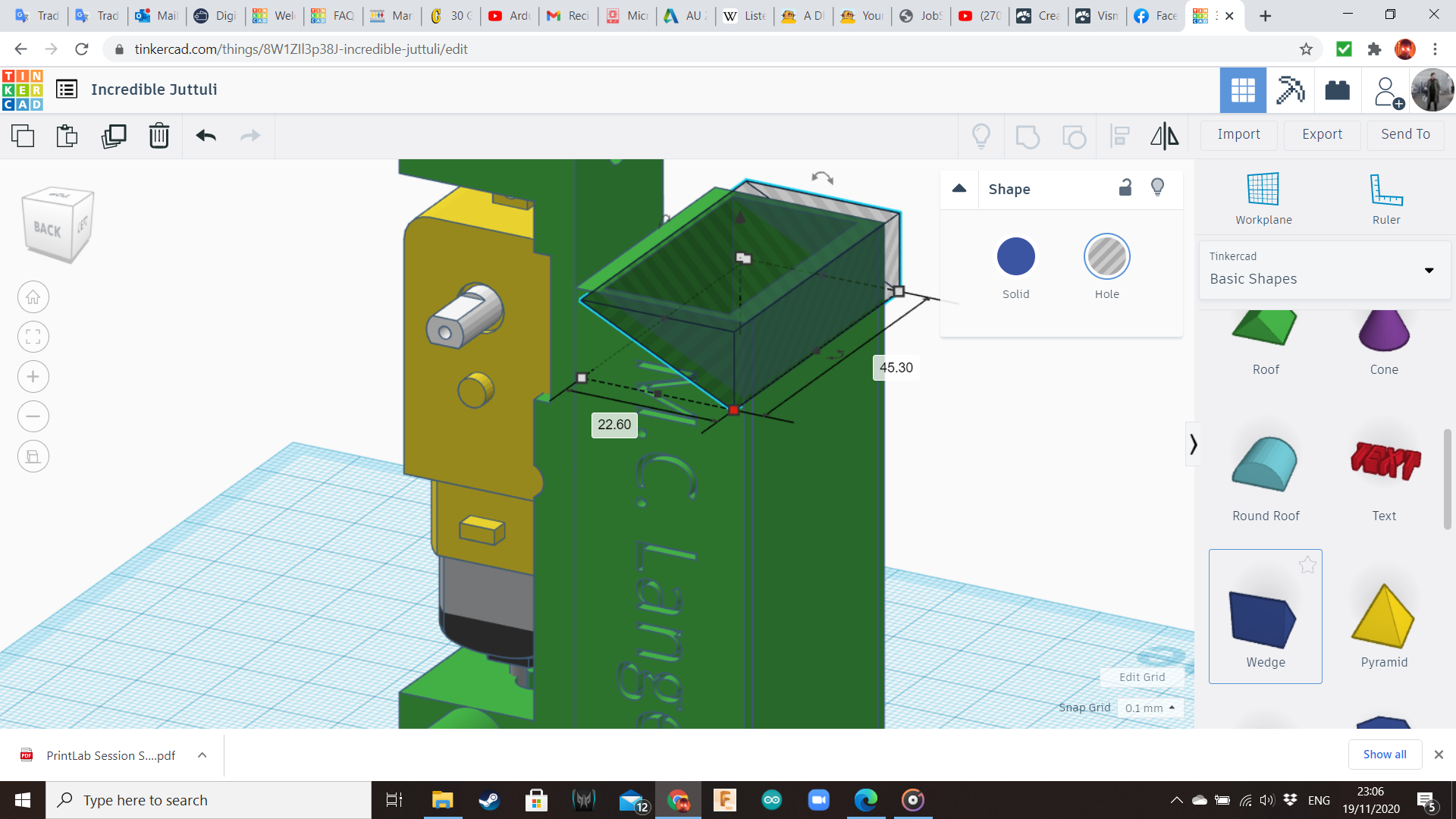Toggle the shape lock icon
The height and width of the screenshot is (819, 1456).
pos(1125,188)
